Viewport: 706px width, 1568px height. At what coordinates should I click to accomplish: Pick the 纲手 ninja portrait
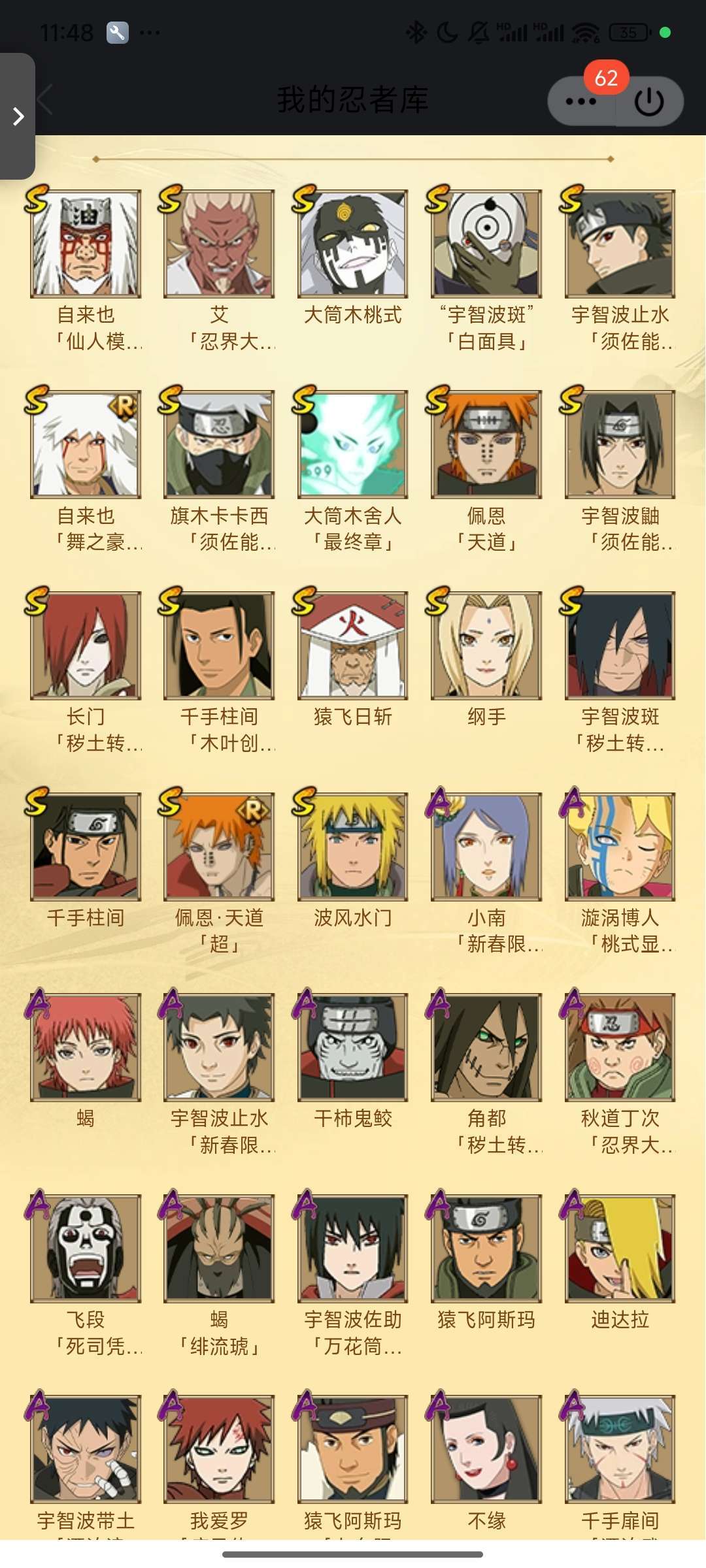click(x=486, y=645)
